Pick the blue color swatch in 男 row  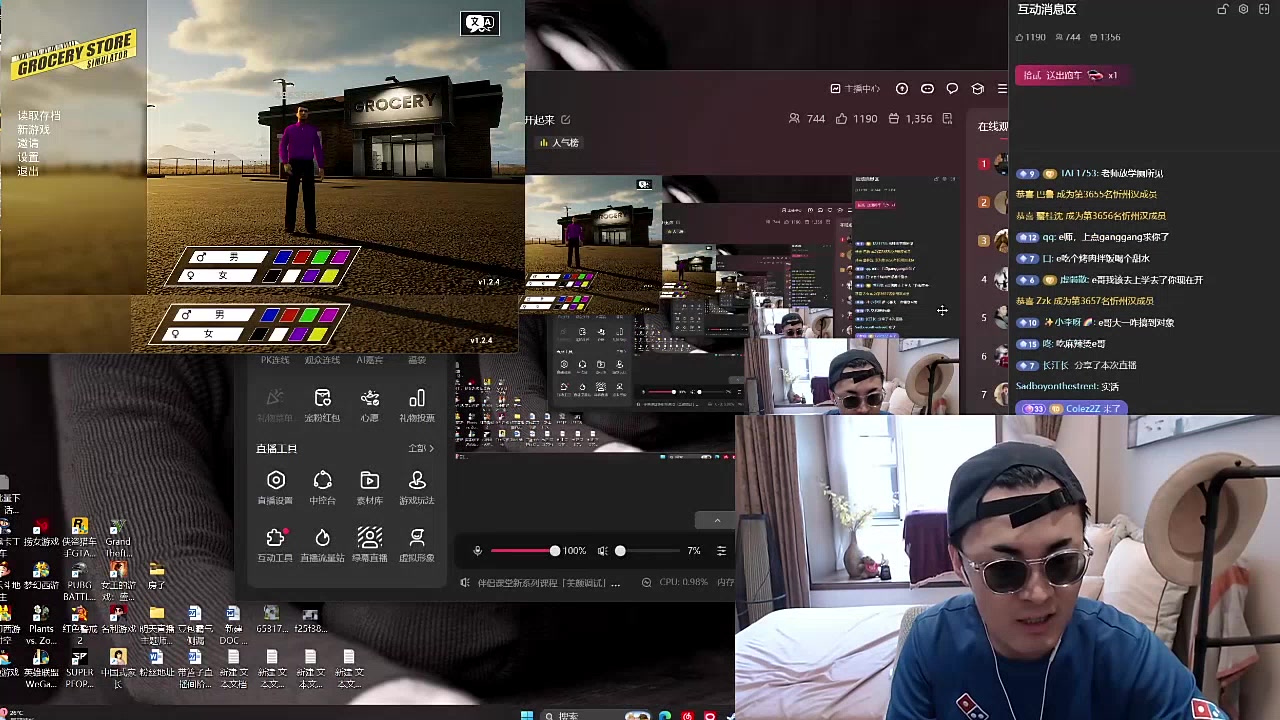coord(283,257)
